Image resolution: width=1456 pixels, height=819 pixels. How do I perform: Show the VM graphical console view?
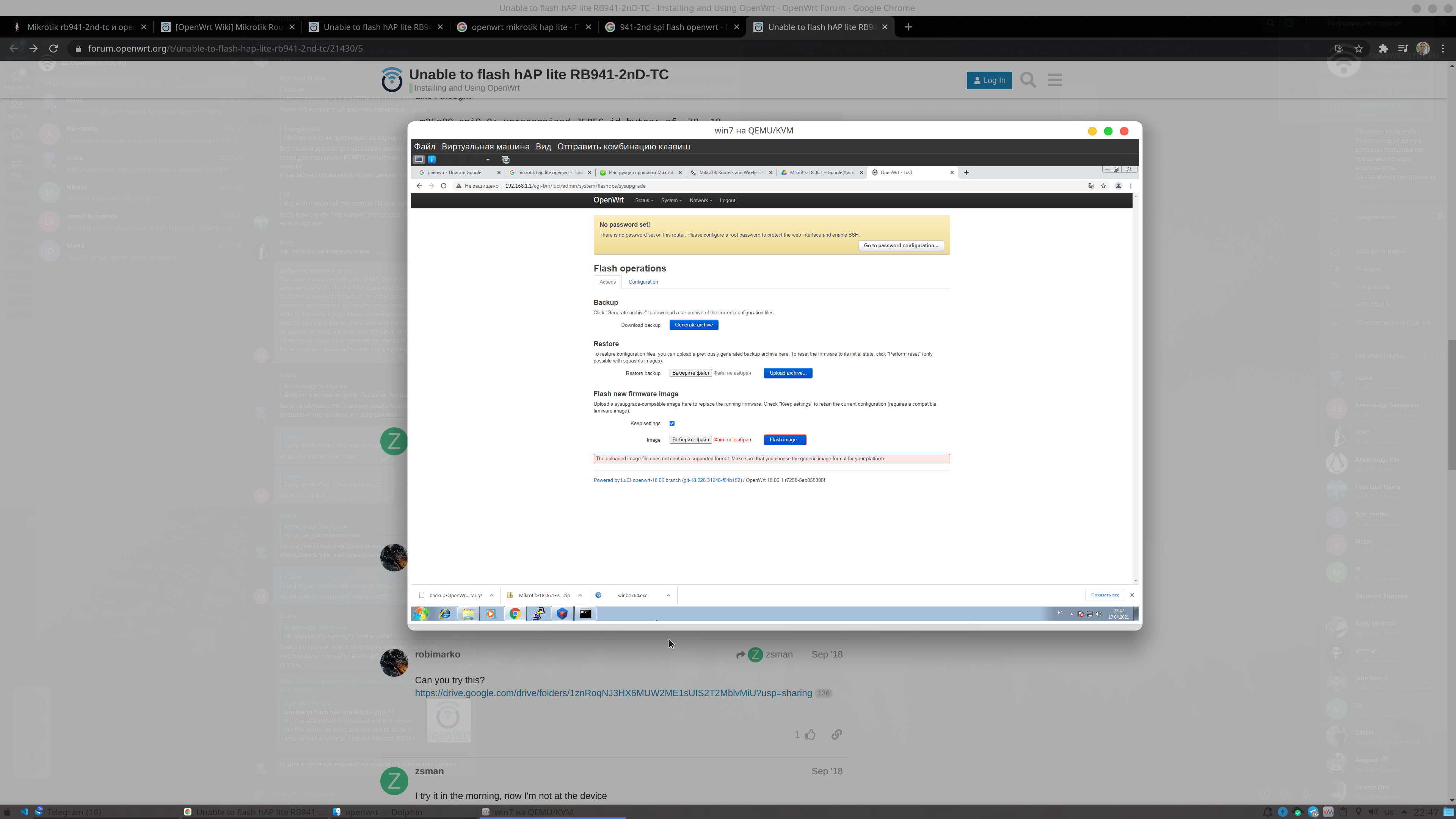click(419, 159)
